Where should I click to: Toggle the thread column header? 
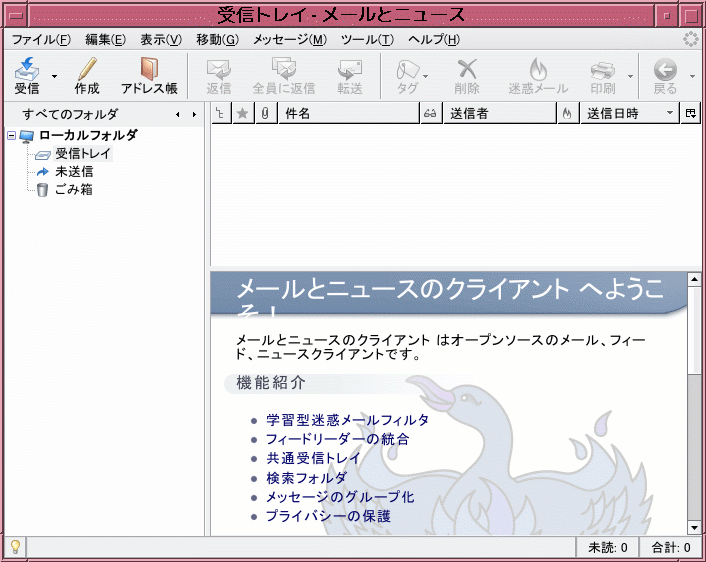click(x=221, y=113)
